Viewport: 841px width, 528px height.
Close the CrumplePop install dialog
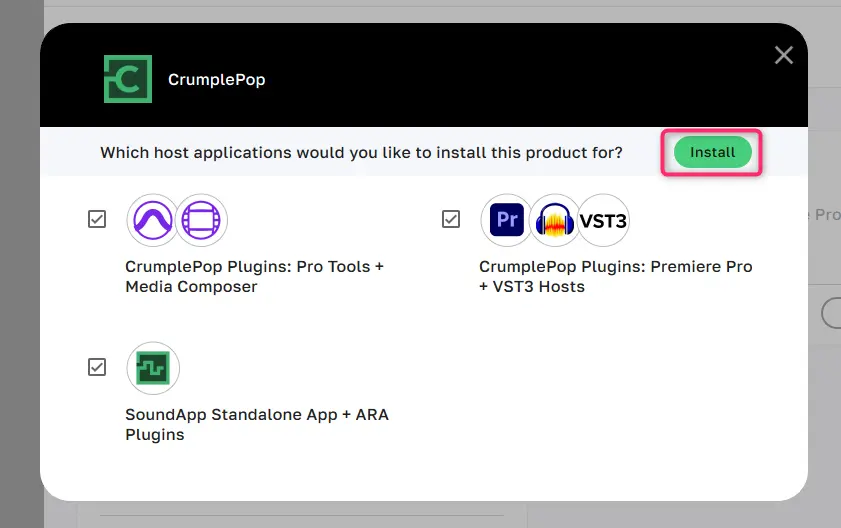[x=784, y=55]
